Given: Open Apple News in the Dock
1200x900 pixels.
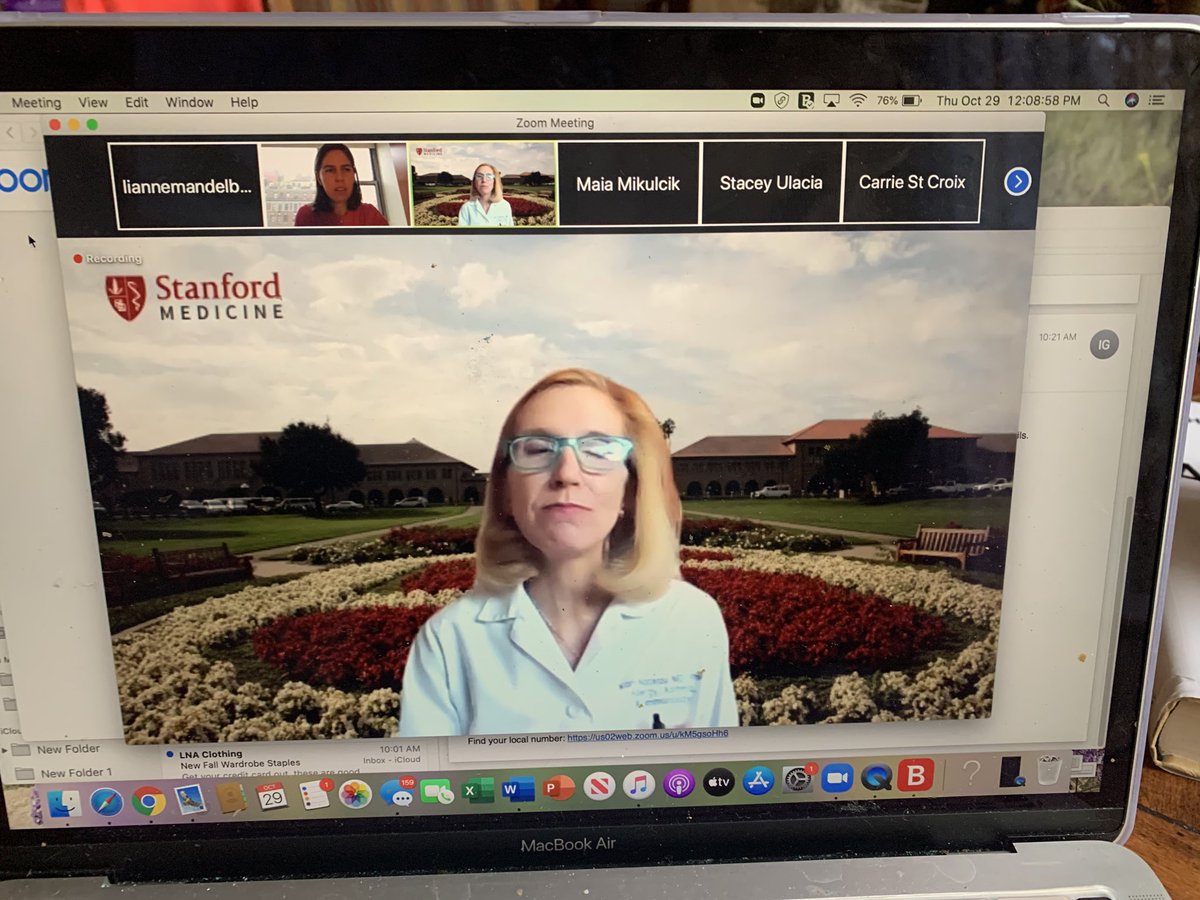Looking at the screenshot, I should (599, 786).
